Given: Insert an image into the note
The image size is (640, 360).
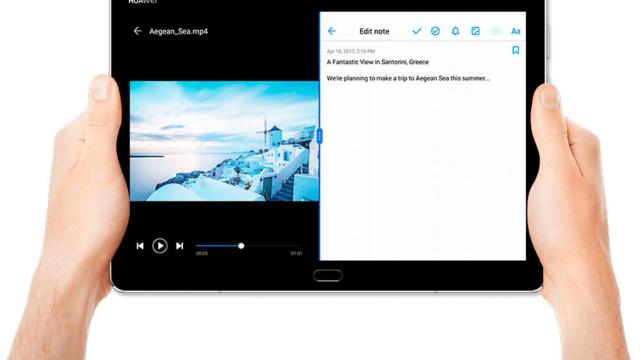Looking at the screenshot, I should coord(476,31).
